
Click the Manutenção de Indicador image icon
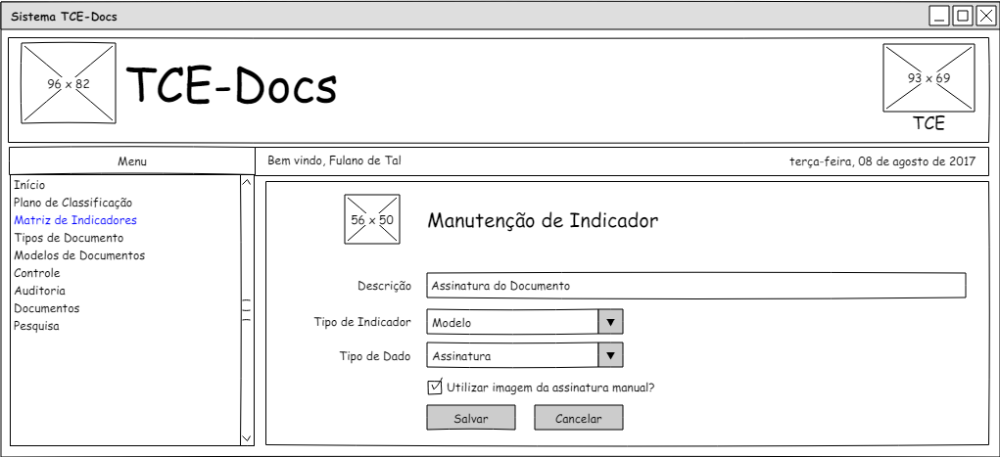click(x=372, y=219)
